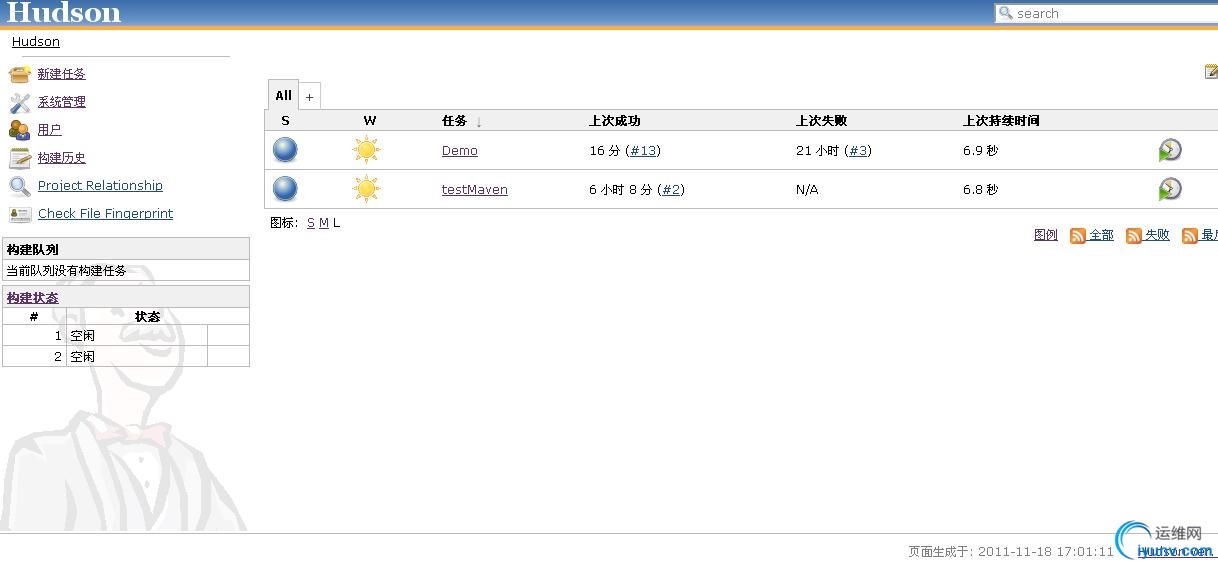Click the RSS icon for 全部
Image resolution: width=1218 pixels, height=567 pixels.
[x=1078, y=236]
